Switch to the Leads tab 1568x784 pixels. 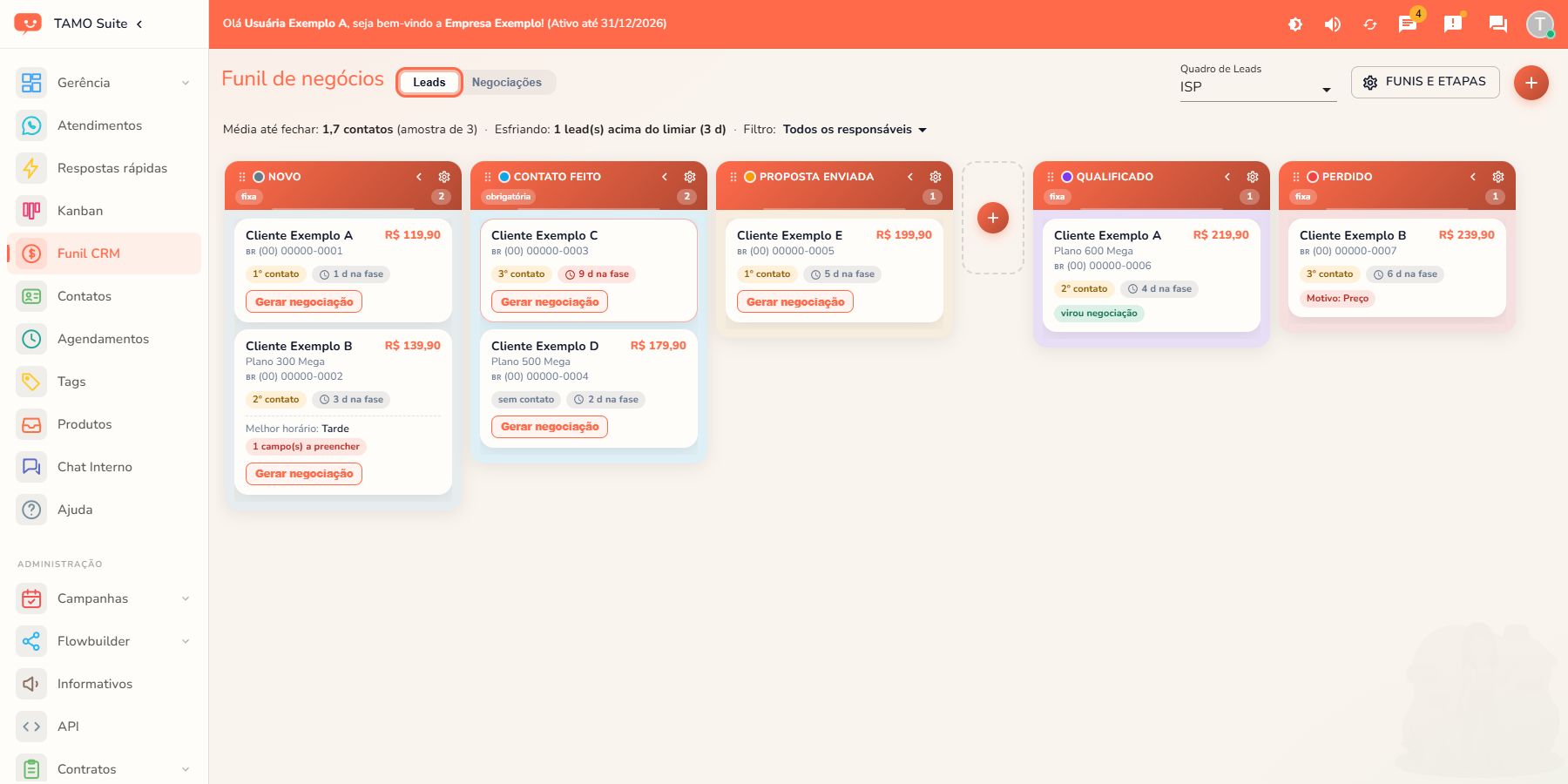429,82
